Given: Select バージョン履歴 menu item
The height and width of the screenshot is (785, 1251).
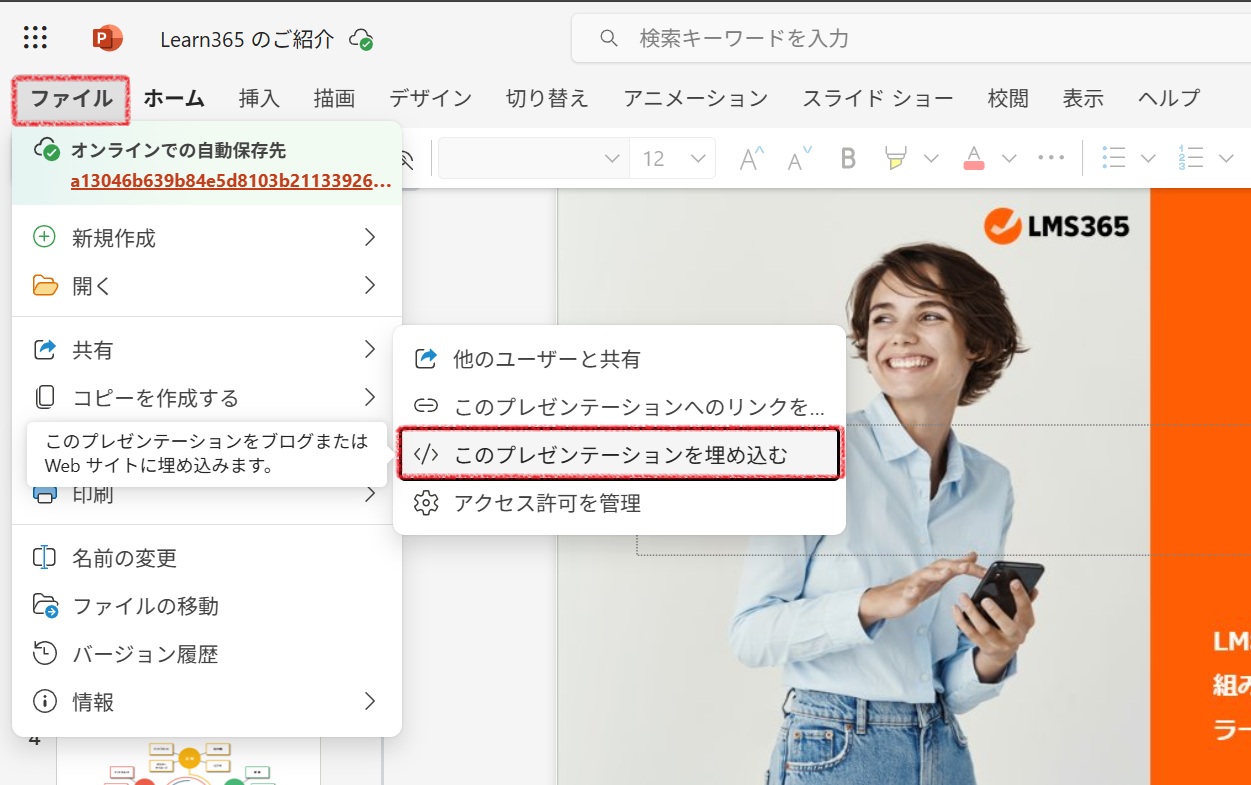Looking at the screenshot, I should (x=207, y=654).
